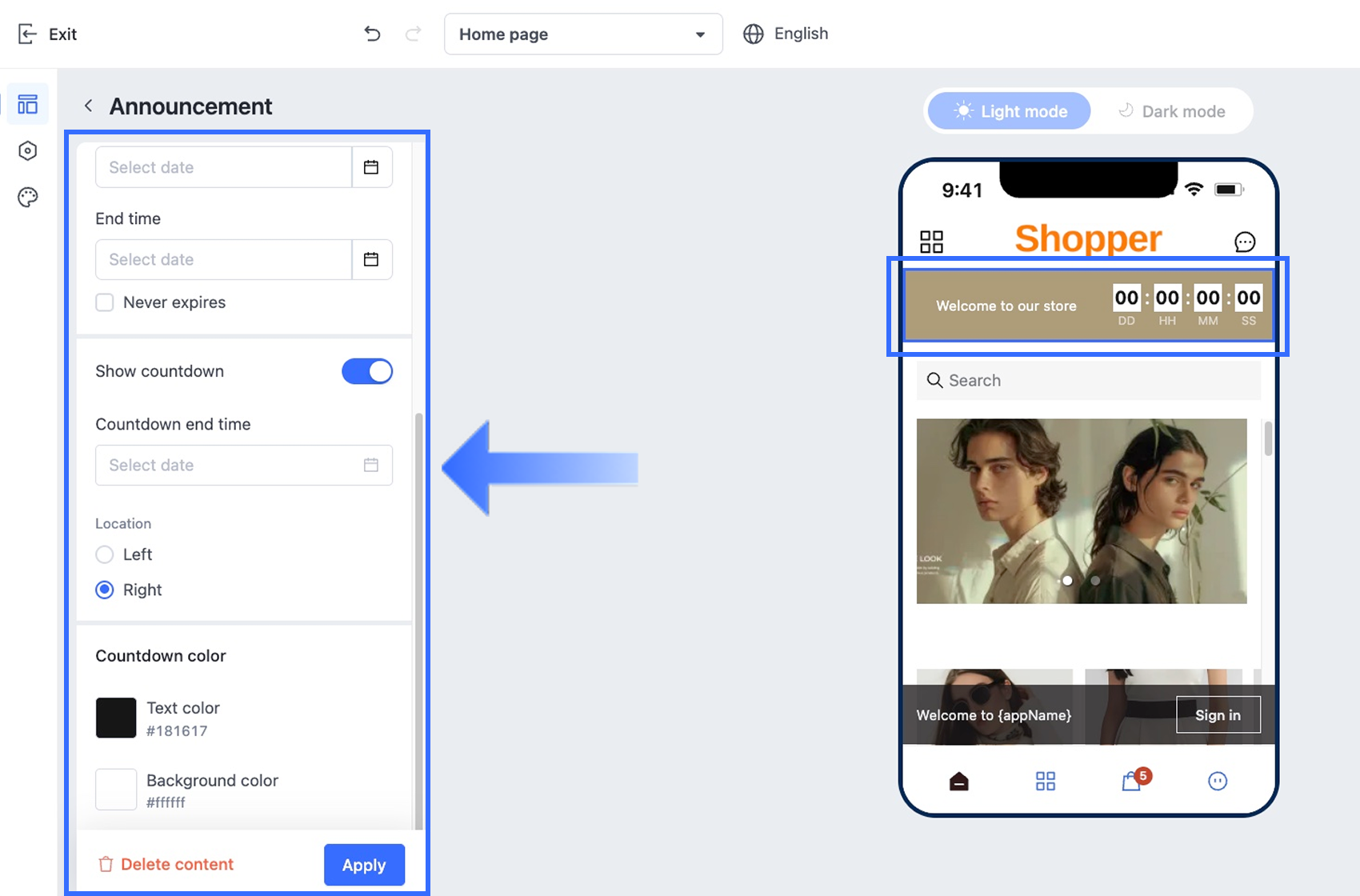Viewport: 1360px width, 896px height.
Task: Click the trash icon beside Delete content
Action: (x=106, y=864)
